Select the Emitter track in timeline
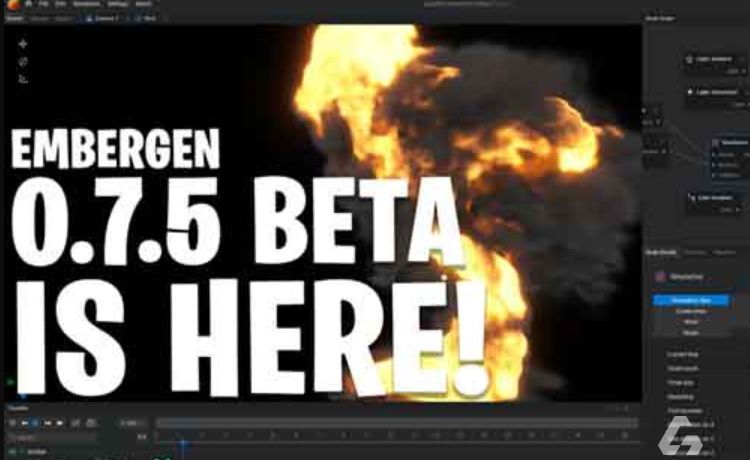Image resolution: width=750 pixels, height=460 pixels. point(37,452)
